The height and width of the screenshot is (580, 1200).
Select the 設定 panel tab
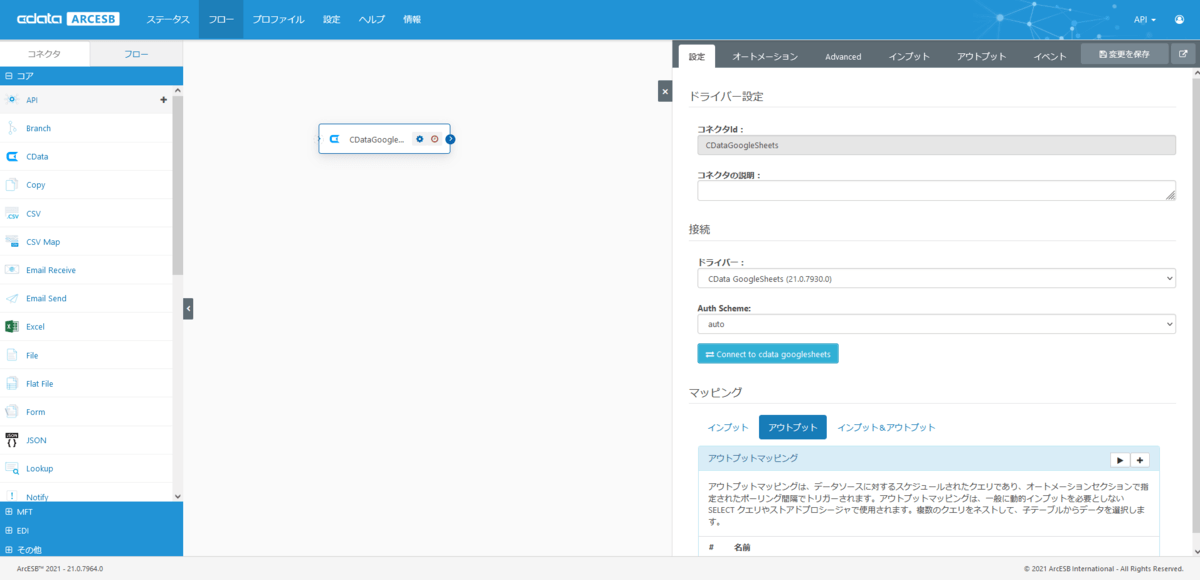pos(697,57)
